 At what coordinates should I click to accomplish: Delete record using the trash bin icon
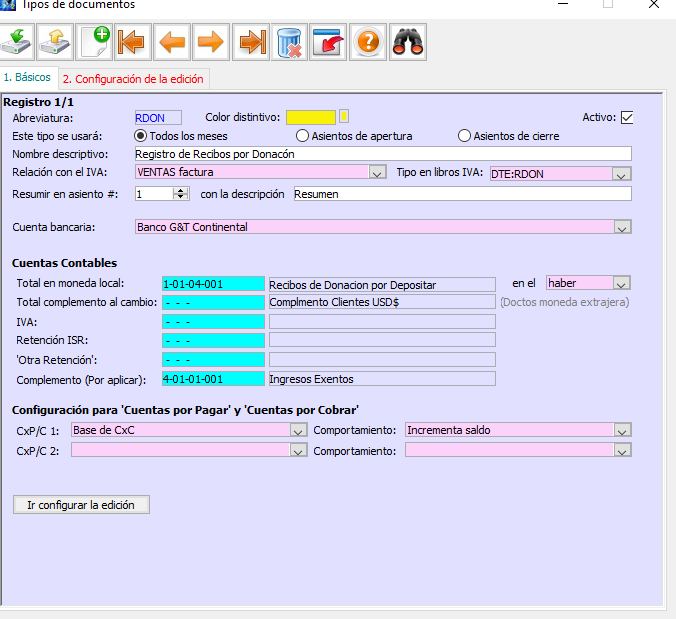[x=289, y=42]
